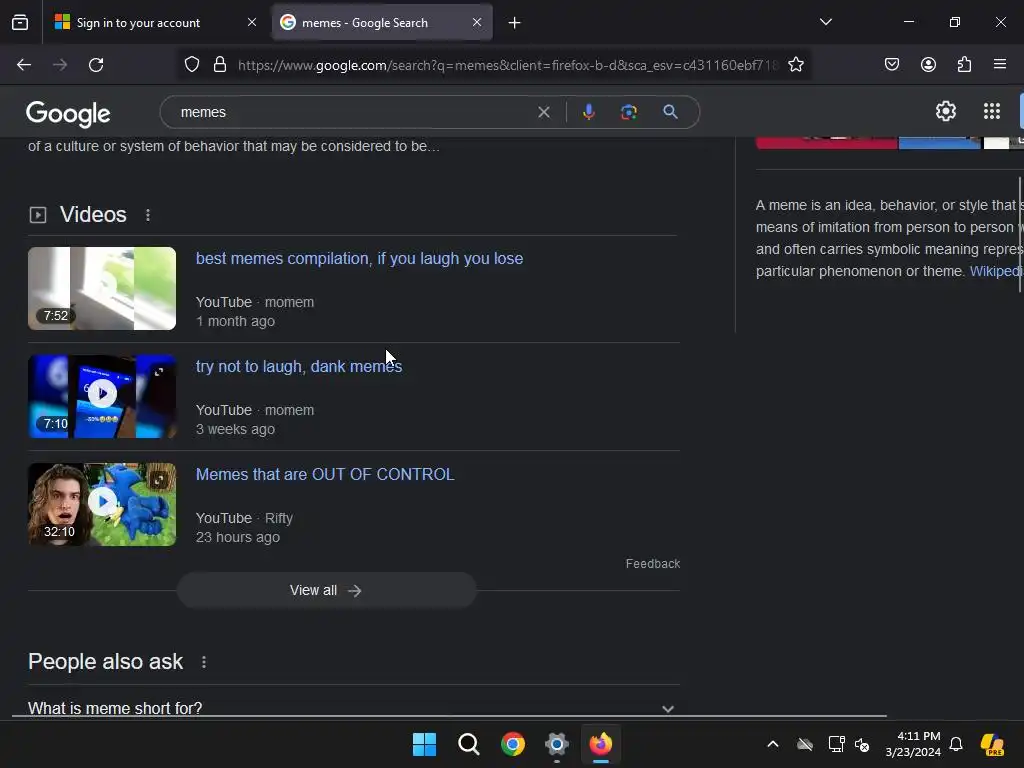View site security padlock info
1024x768 pixels.
[220, 65]
